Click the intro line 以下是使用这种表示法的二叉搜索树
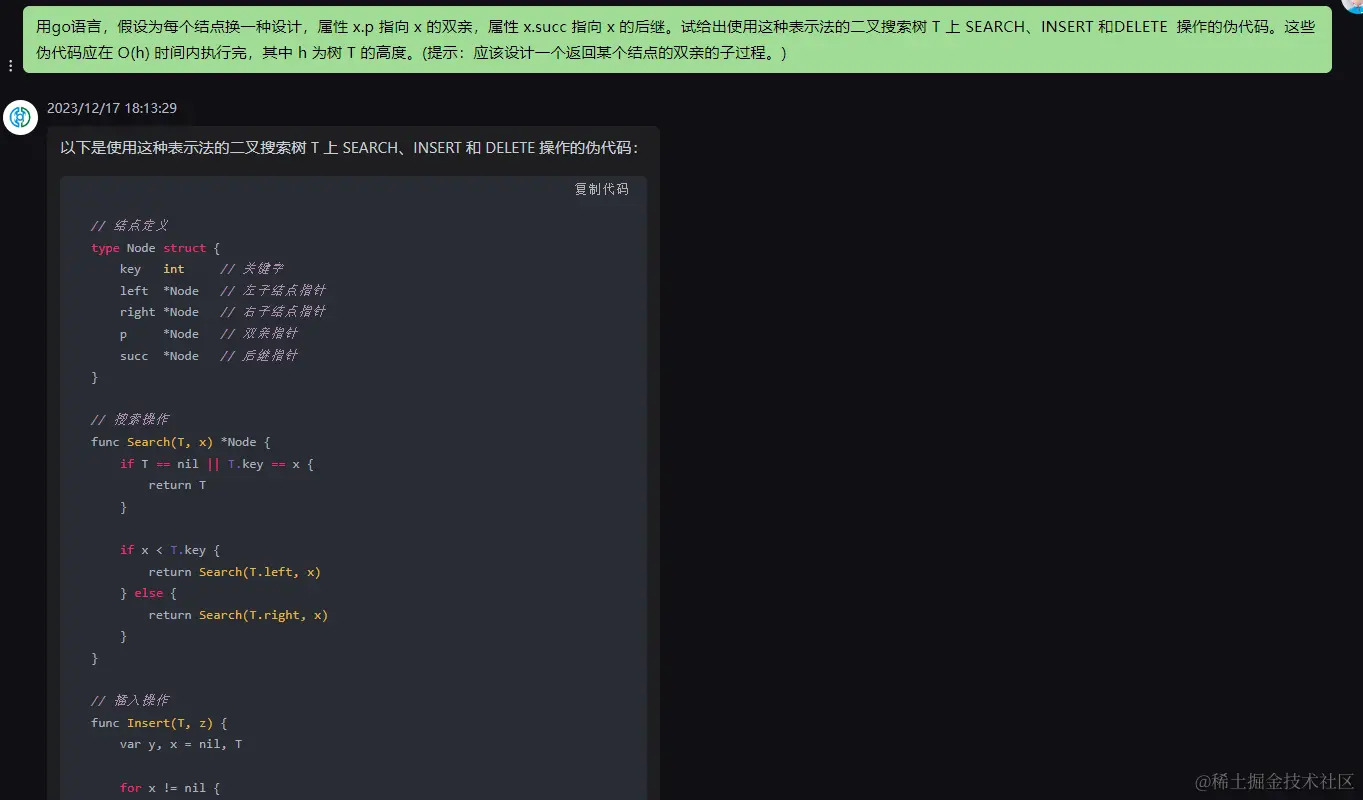 coord(349,148)
